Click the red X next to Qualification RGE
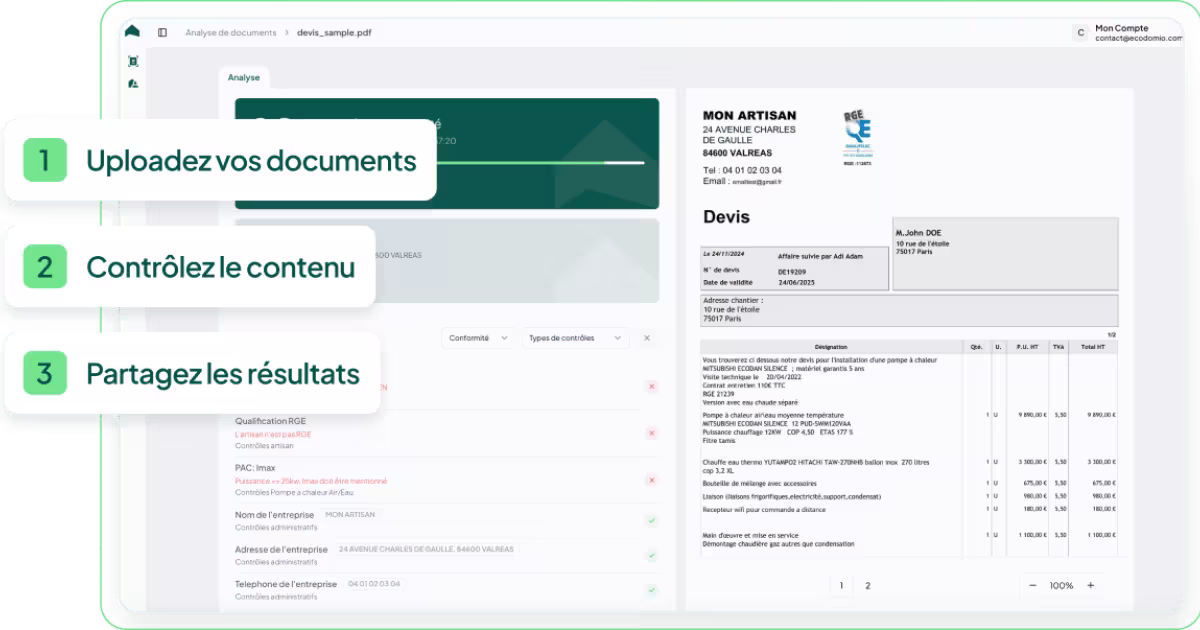 (651, 433)
